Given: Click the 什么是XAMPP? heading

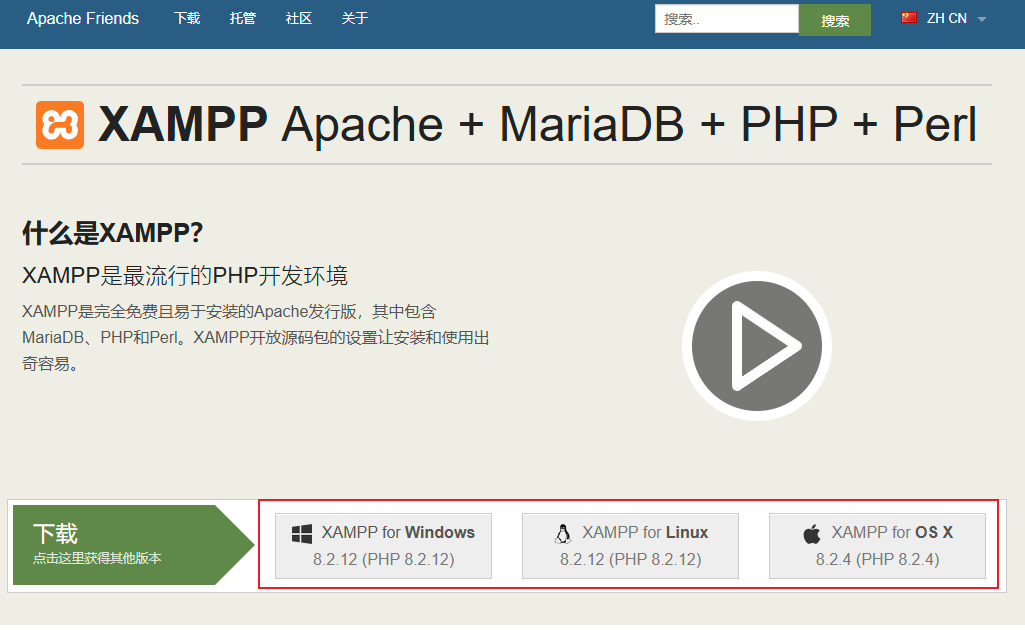Looking at the screenshot, I should pos(113,233).
